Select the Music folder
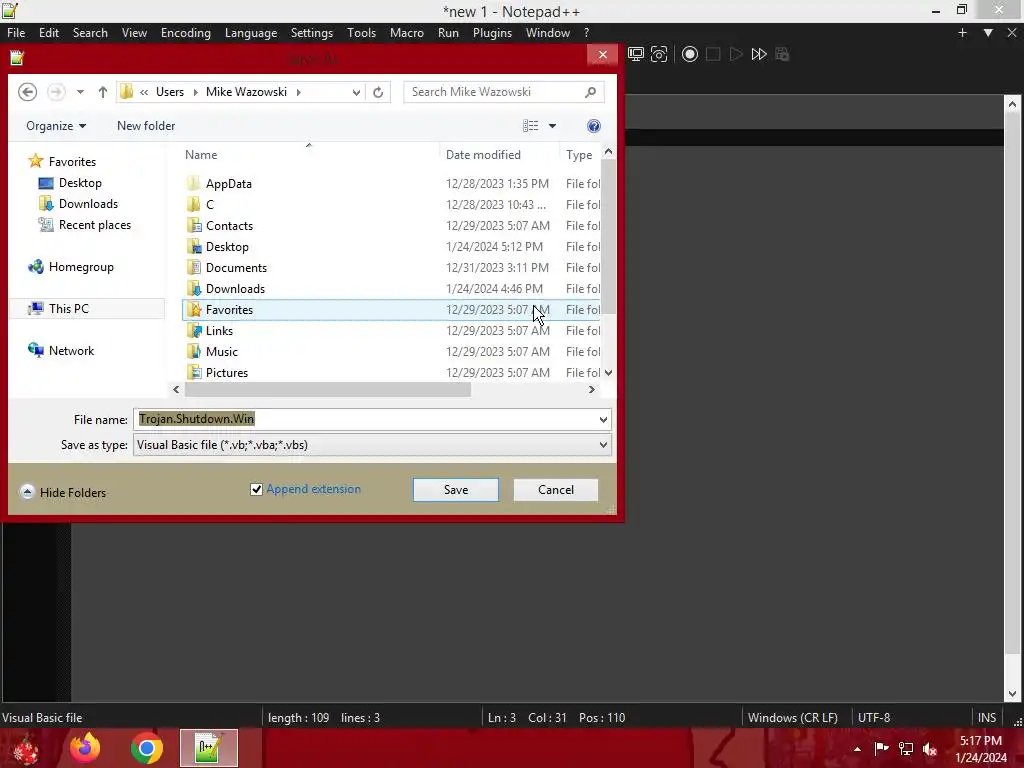 [222, 351]
